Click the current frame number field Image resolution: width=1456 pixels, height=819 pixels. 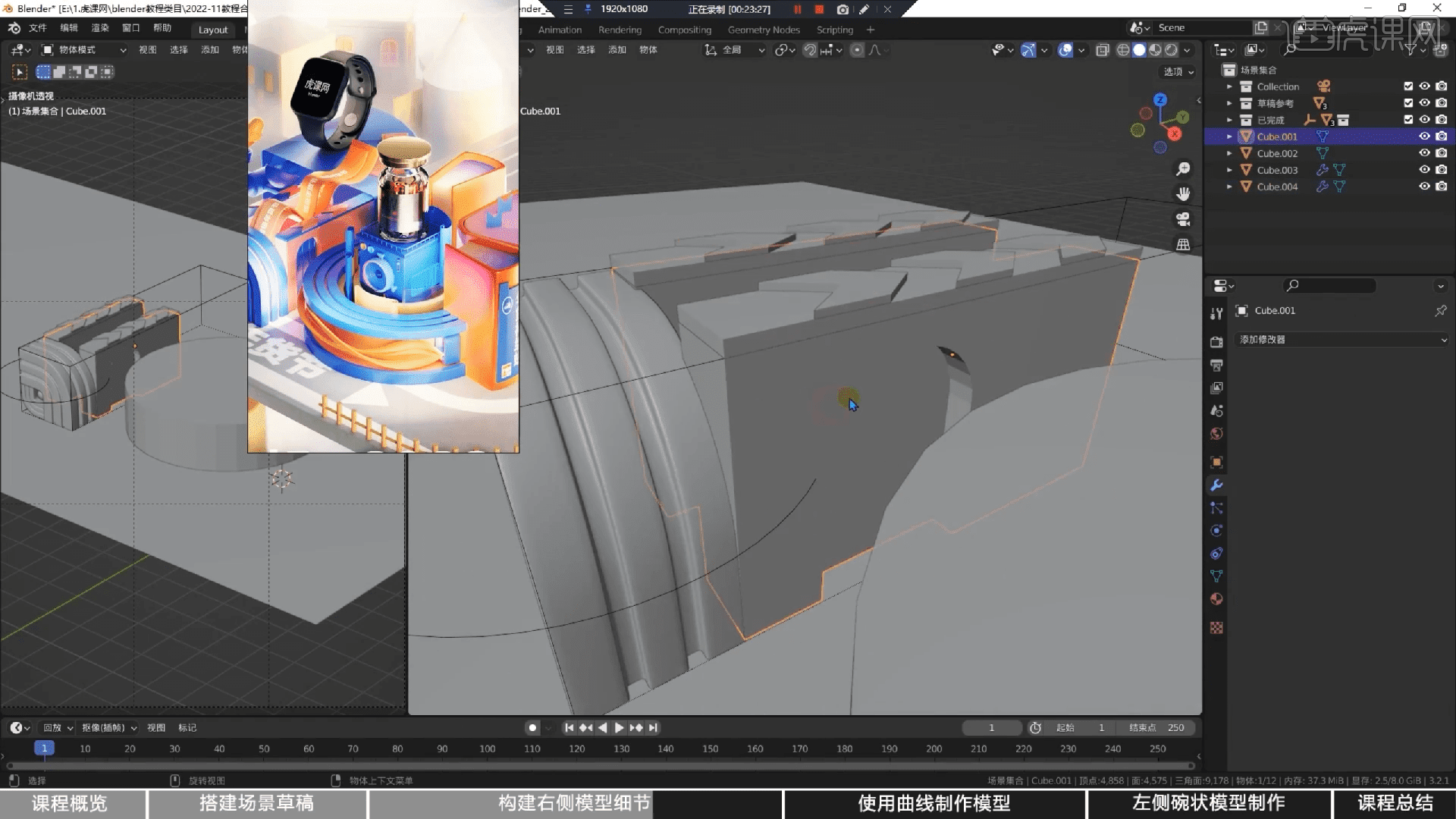[992, 728]
